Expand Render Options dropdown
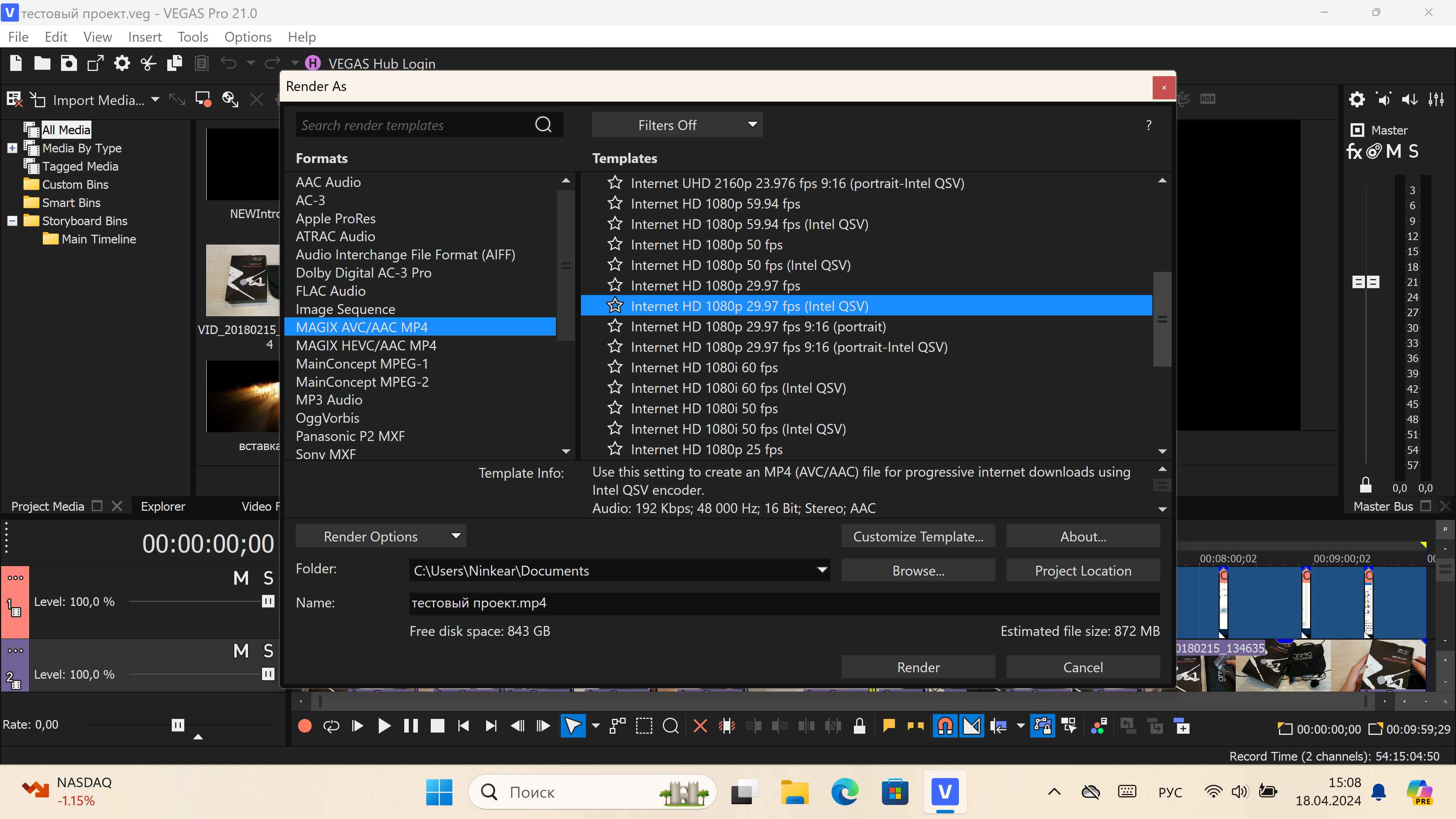 (380, 537)
